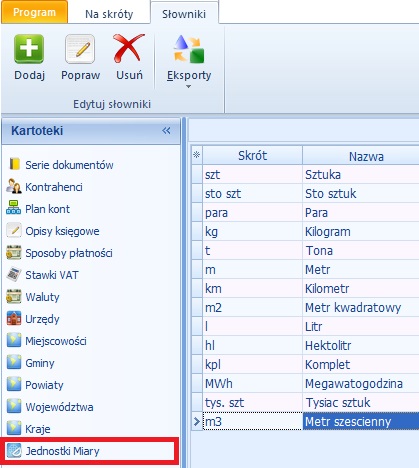Click the Kraje map icon
Screen dimensions: 419x468
14,428
